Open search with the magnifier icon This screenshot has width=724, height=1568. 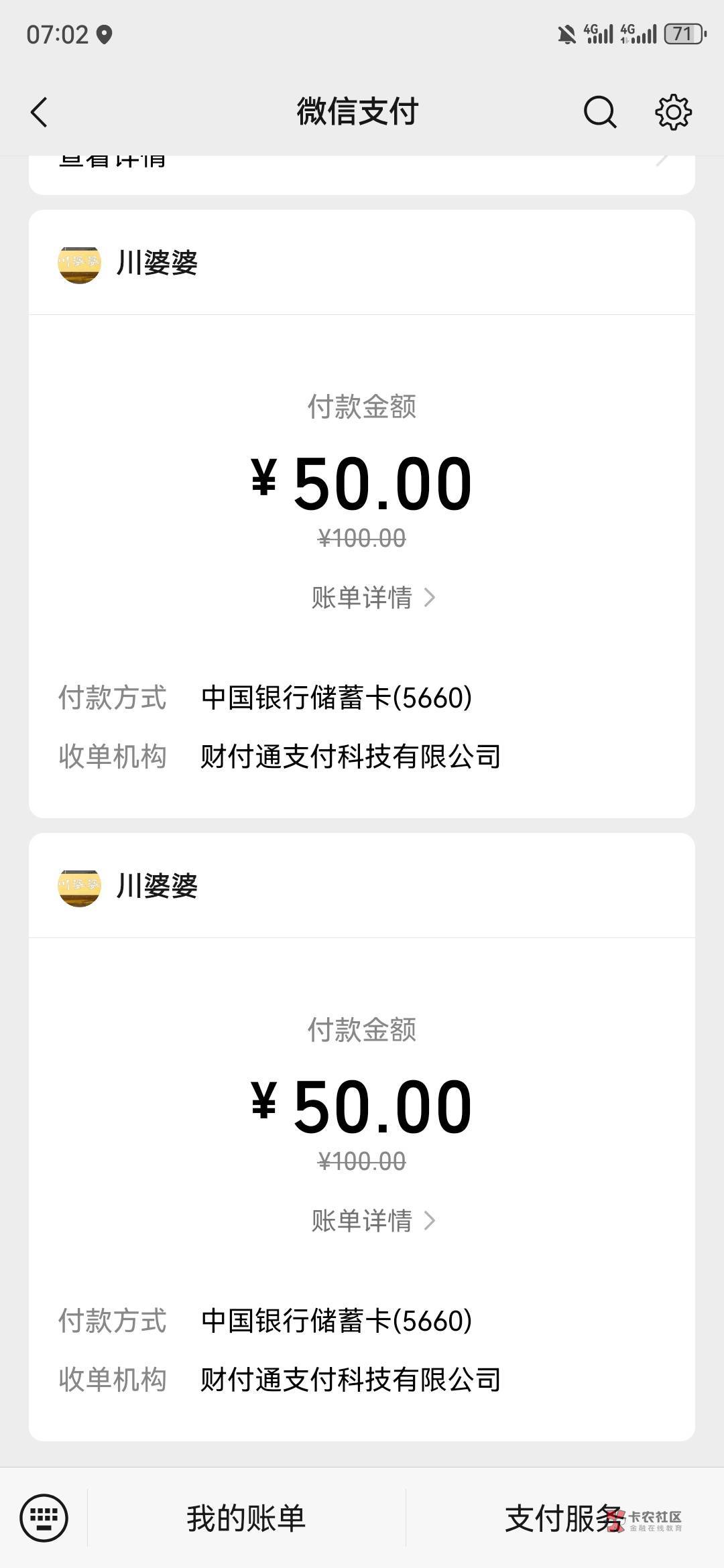pyautogui.click(x=599, y=112)
